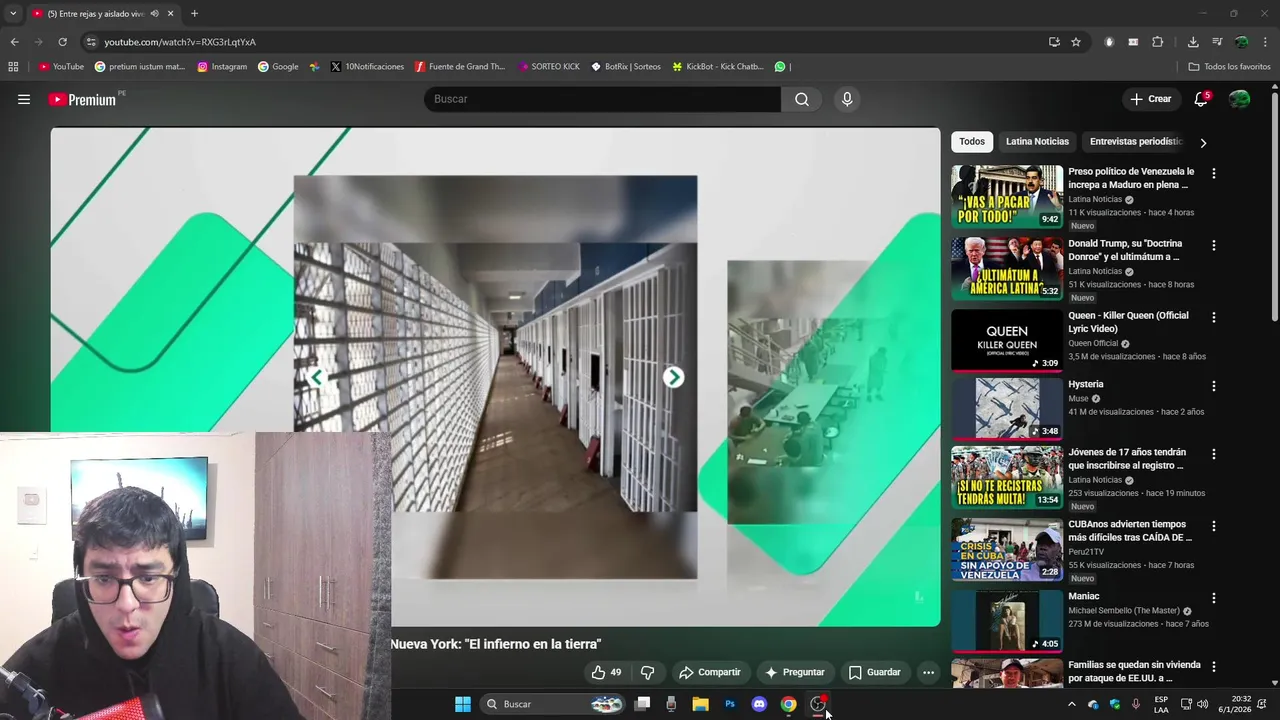View site information icon in address bar
The width and height of the screenshot is (1280, 720).
click(x=91, y=42)
